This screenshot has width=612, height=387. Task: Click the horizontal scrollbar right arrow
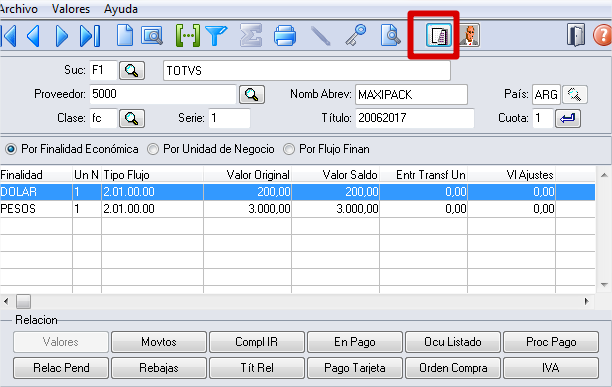587,301
